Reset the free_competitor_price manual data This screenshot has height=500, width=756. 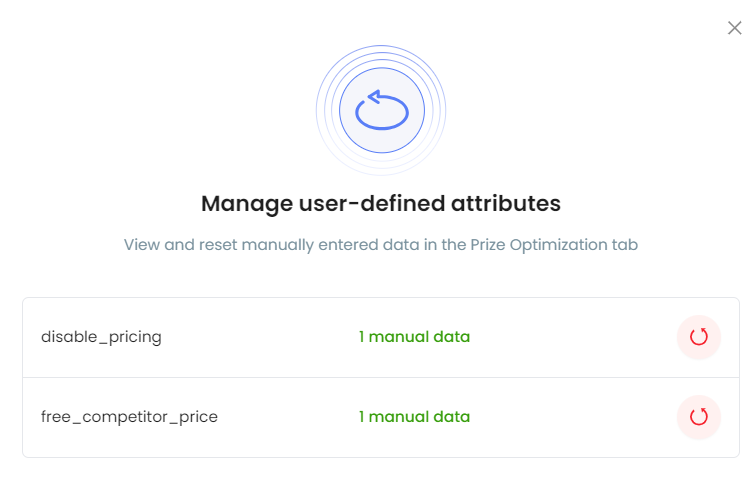[699, 417]
